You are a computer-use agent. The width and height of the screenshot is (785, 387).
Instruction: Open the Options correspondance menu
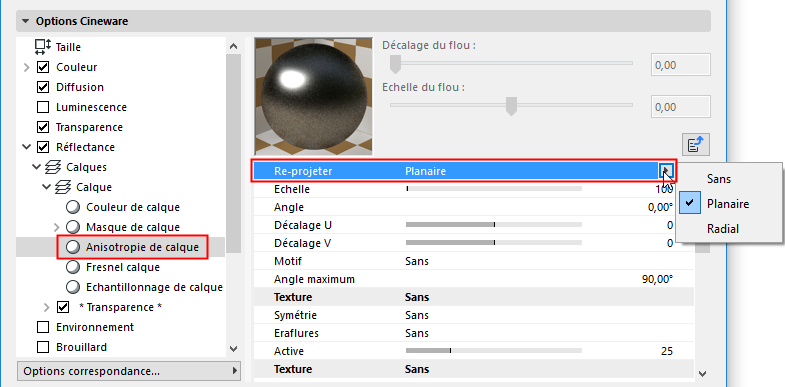pos(129,371)
